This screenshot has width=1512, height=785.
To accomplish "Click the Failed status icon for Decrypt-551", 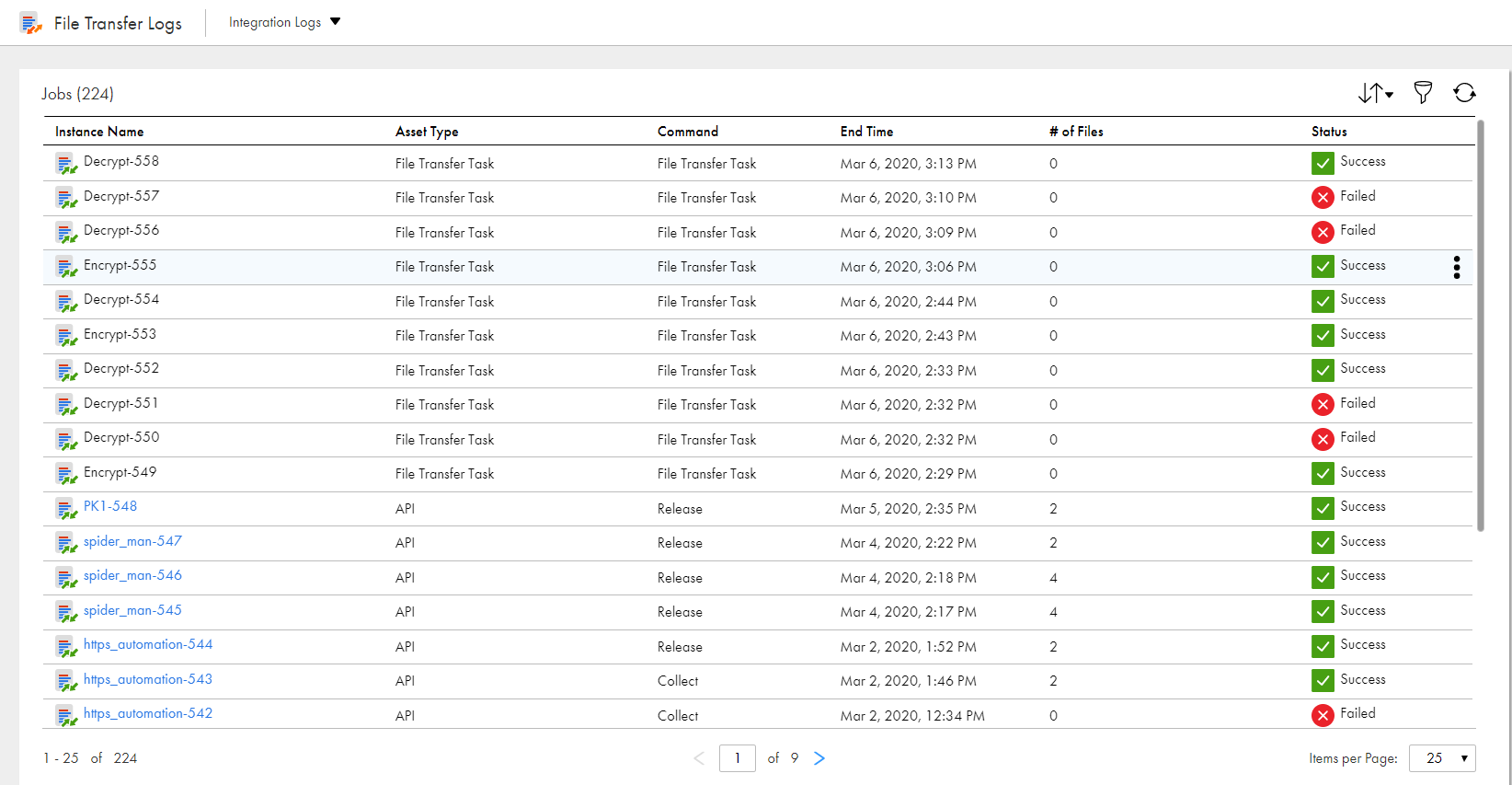I will (1323, 404).
